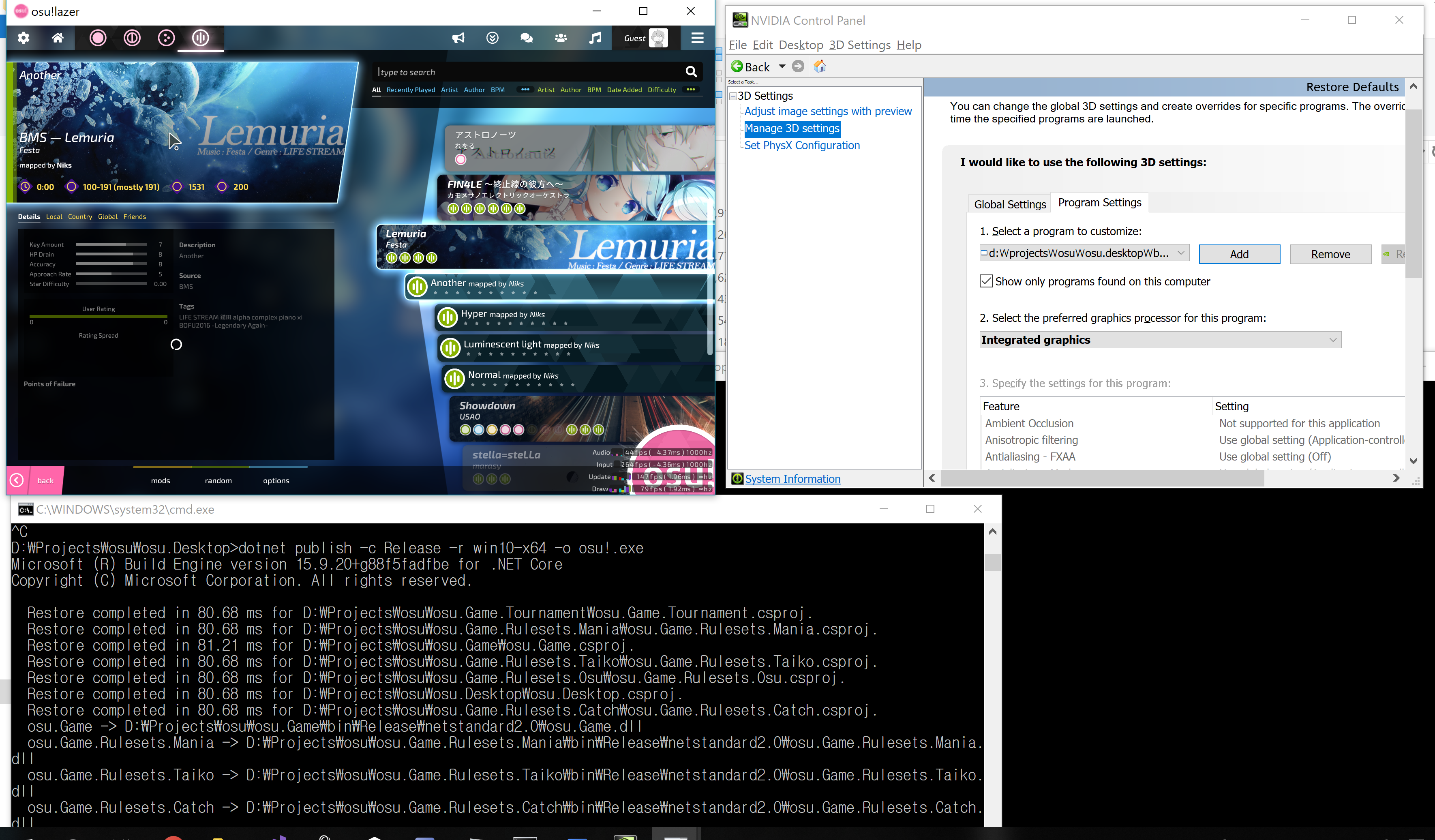
Task: Select the Recently Played group tab
Action: (411, 90)
